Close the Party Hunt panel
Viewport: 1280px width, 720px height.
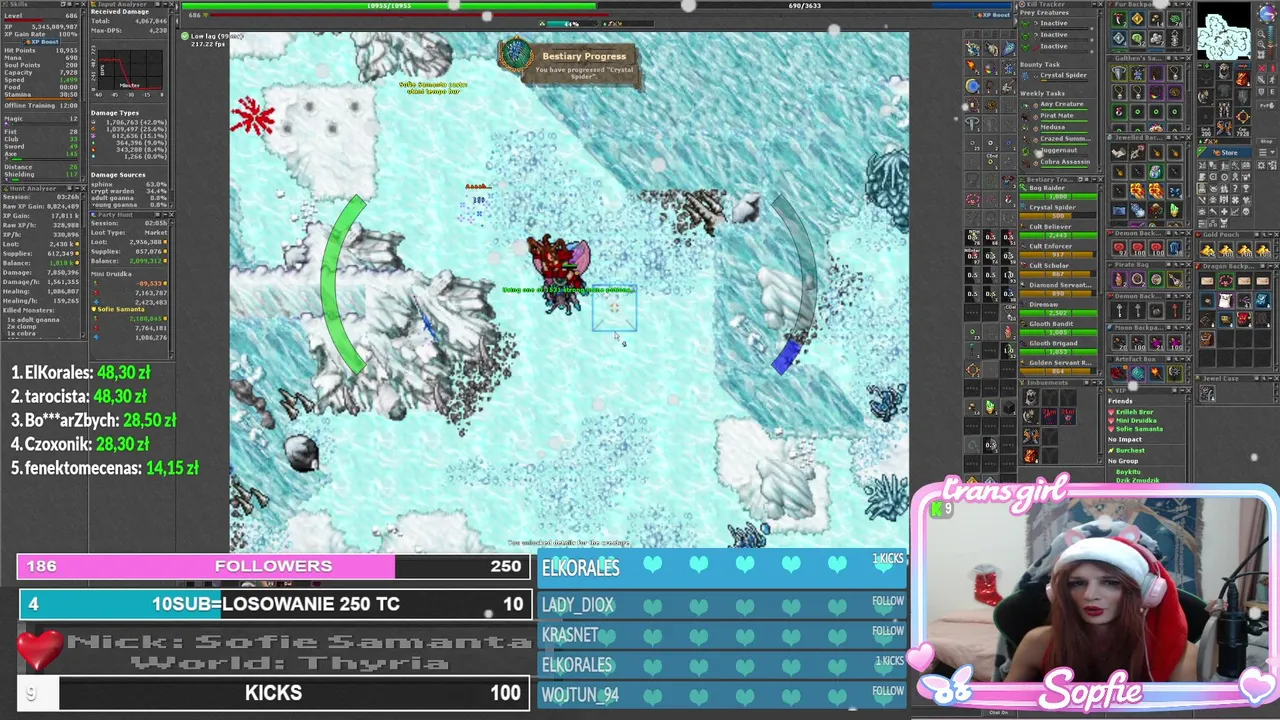click(x=170, y=214)
